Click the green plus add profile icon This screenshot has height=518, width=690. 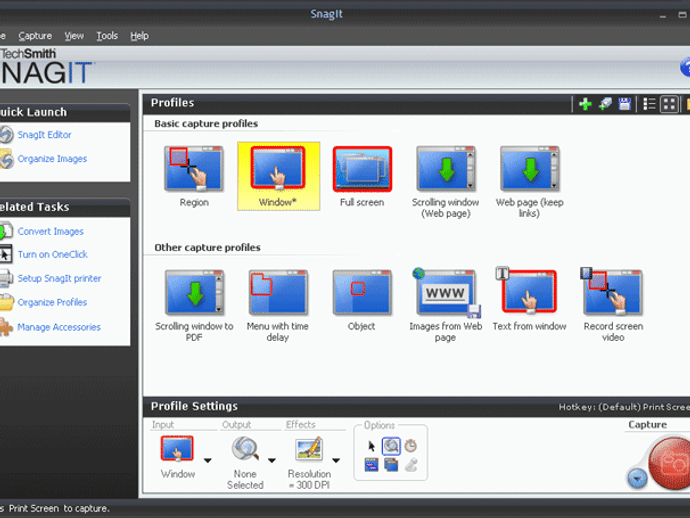(x=585, y=104)
